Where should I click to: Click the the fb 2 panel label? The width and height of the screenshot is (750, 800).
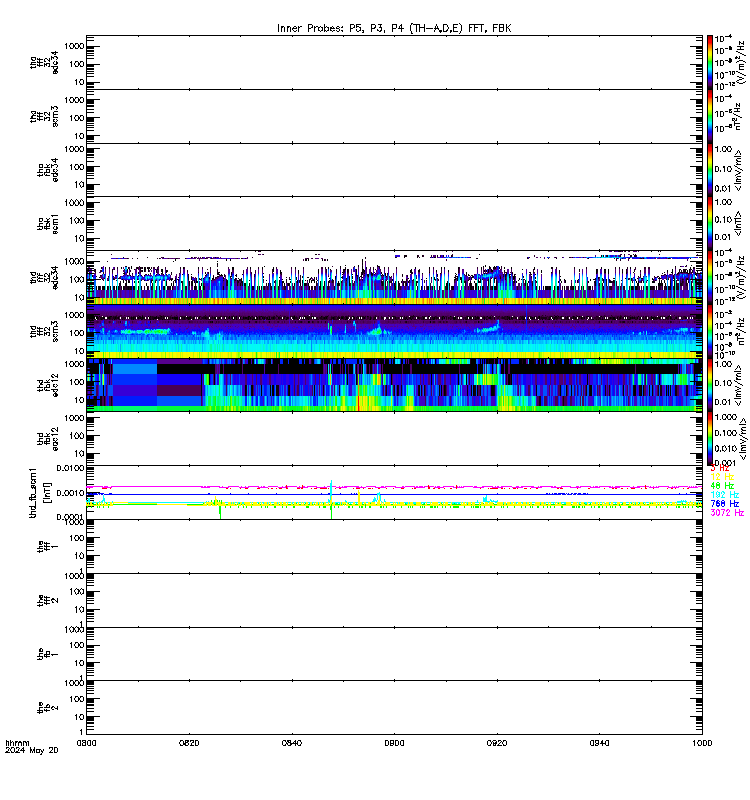(48, 708)
